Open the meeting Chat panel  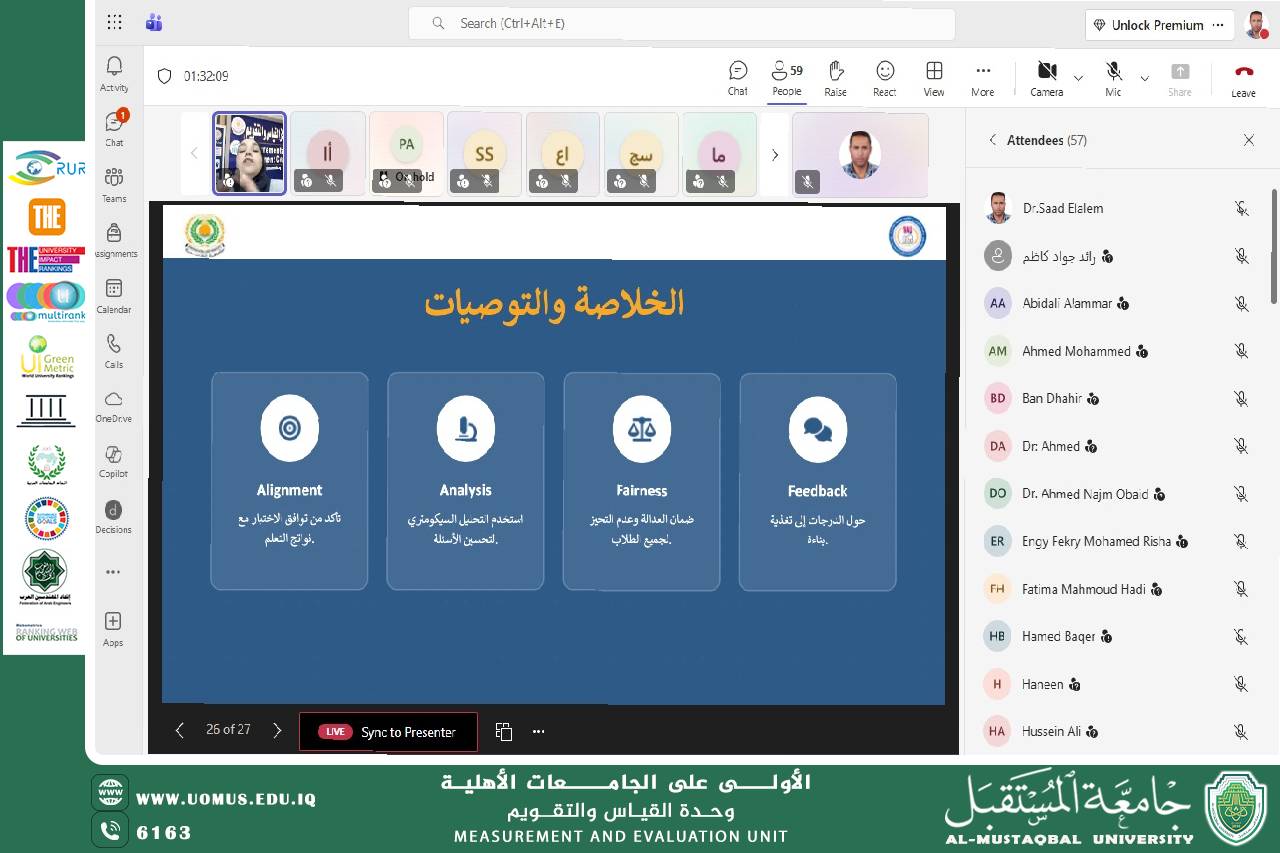point(738,78)
